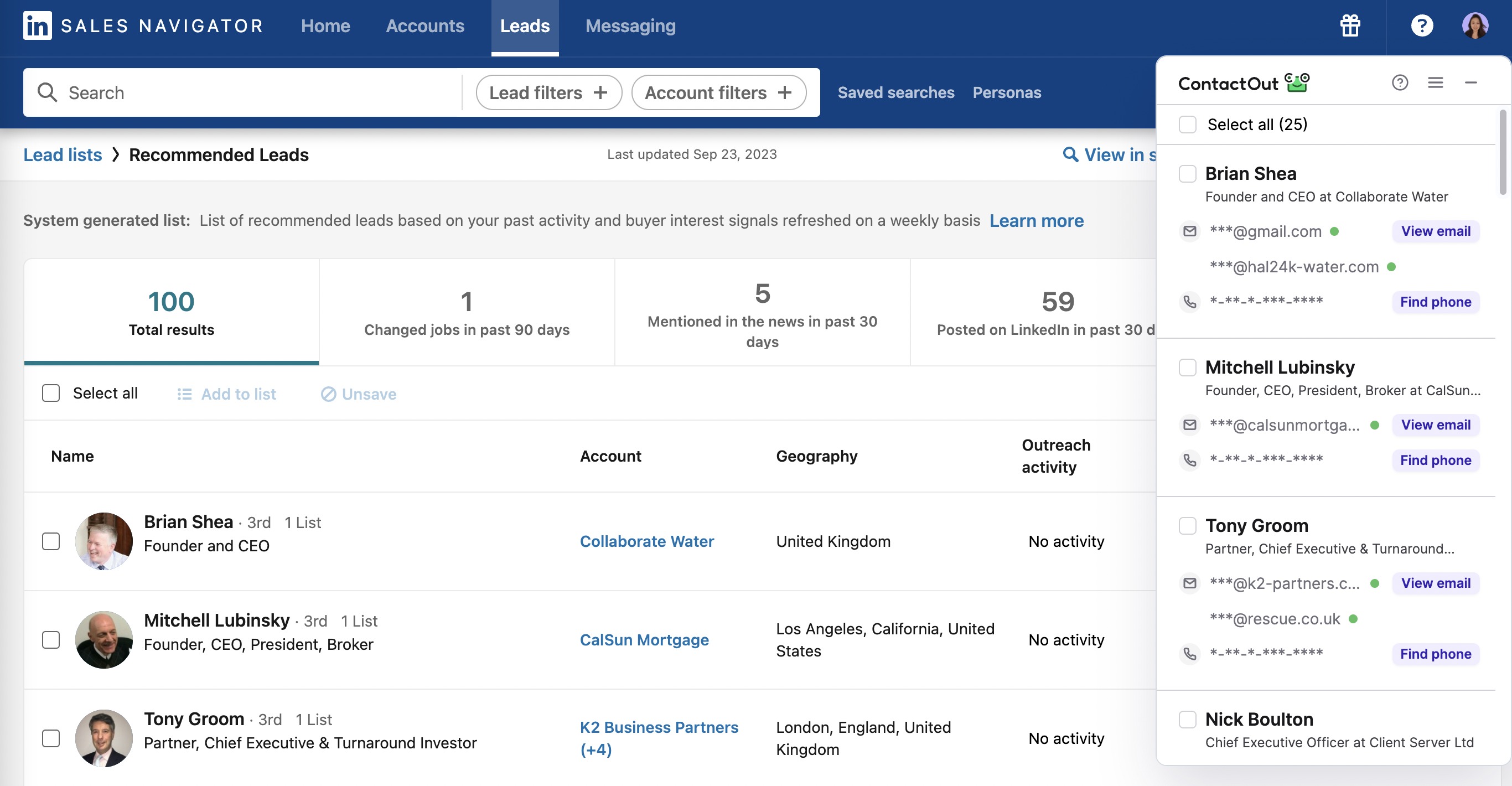Open ContactOut hamburger menu
This screenshot has height=786, width=1512.
click(1435, 83)
